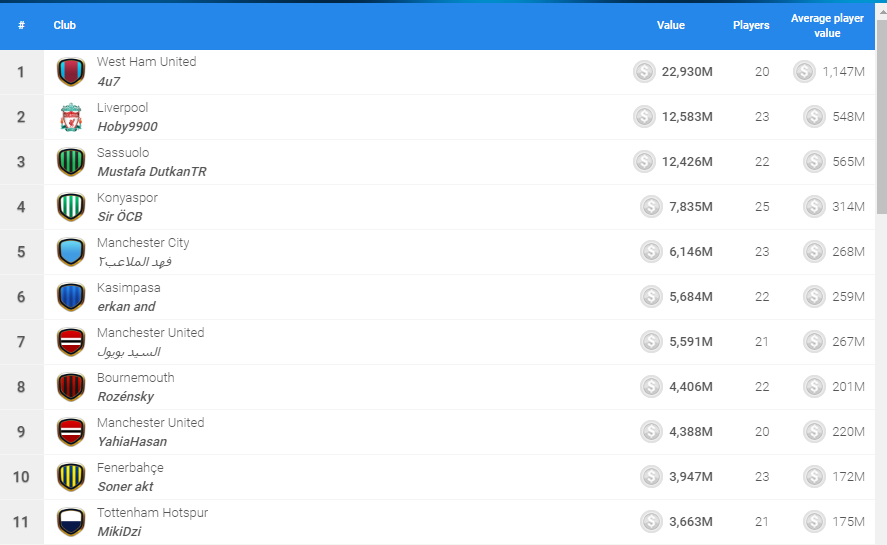Viewport: 887px width, 545px height.
Task: Open manager profile Mustafa DutkanTR
Action: (x=152, y=171)
